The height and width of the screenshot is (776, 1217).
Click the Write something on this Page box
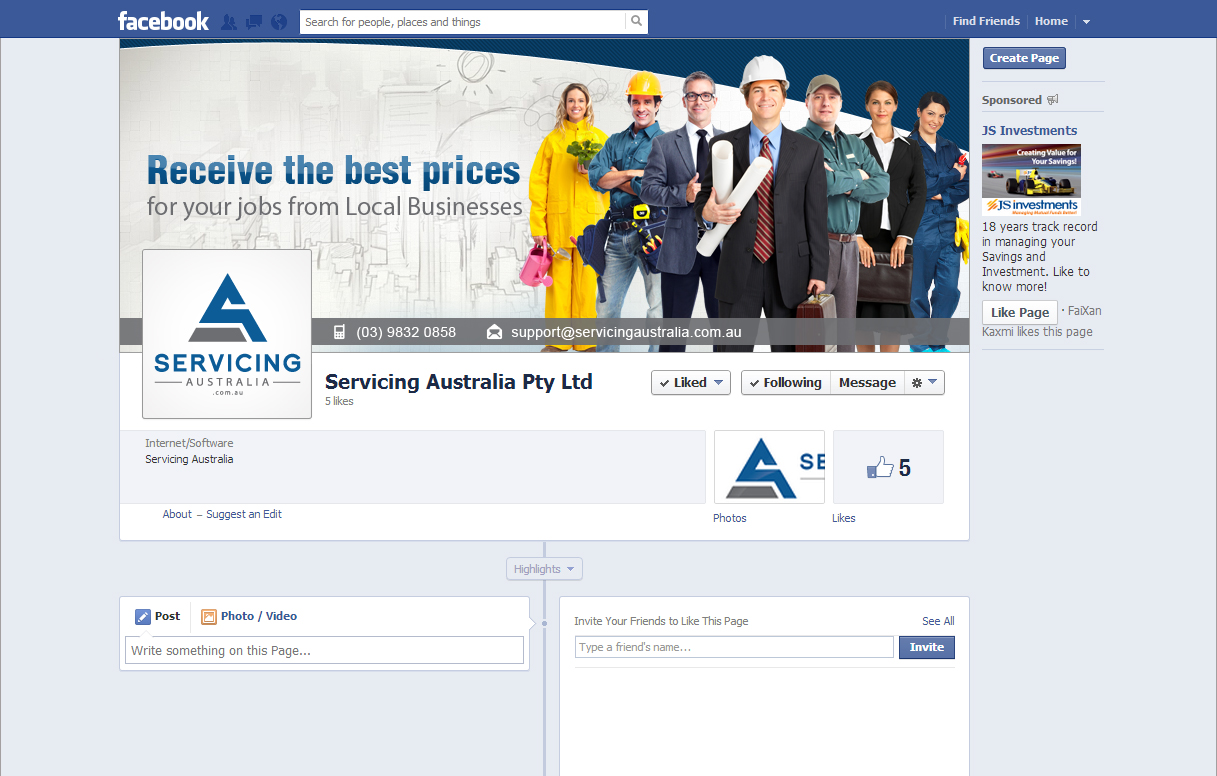pyautogui.click(x=325, y=650)
